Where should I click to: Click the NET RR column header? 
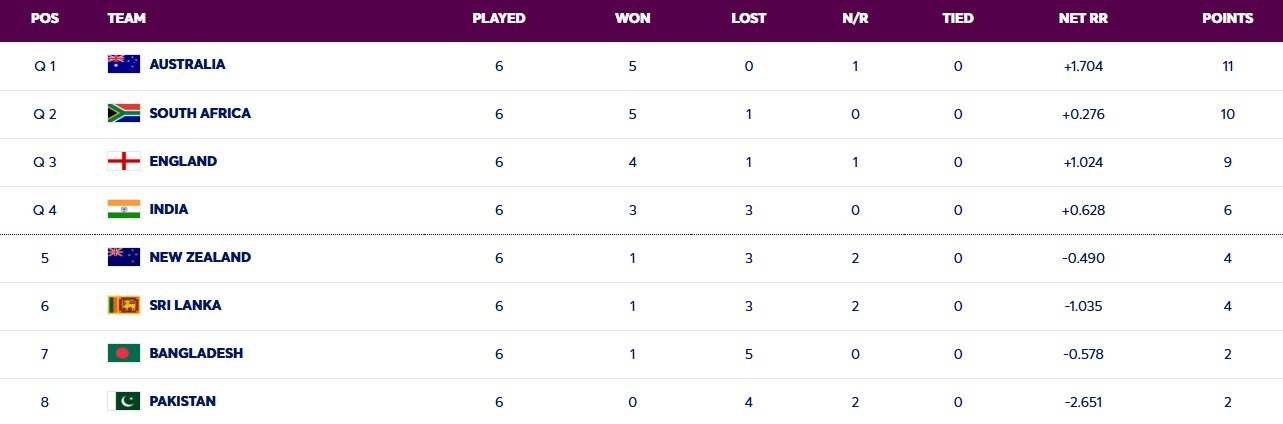(1084, 18)
